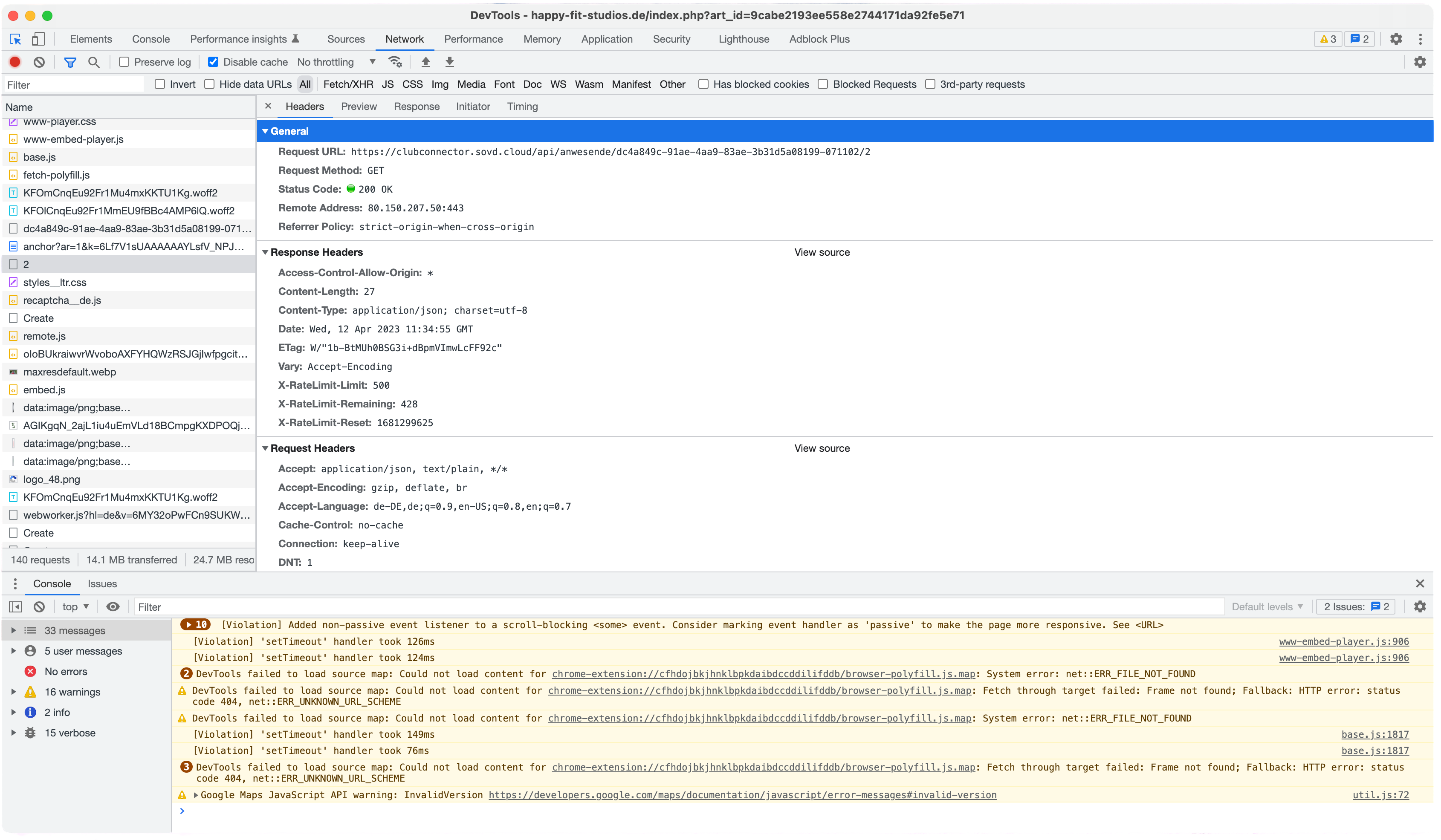The width and height of the screenshot is (1441, 840).
Task: Toggle the console sidebar icon
Action: (x=15, y=607)
